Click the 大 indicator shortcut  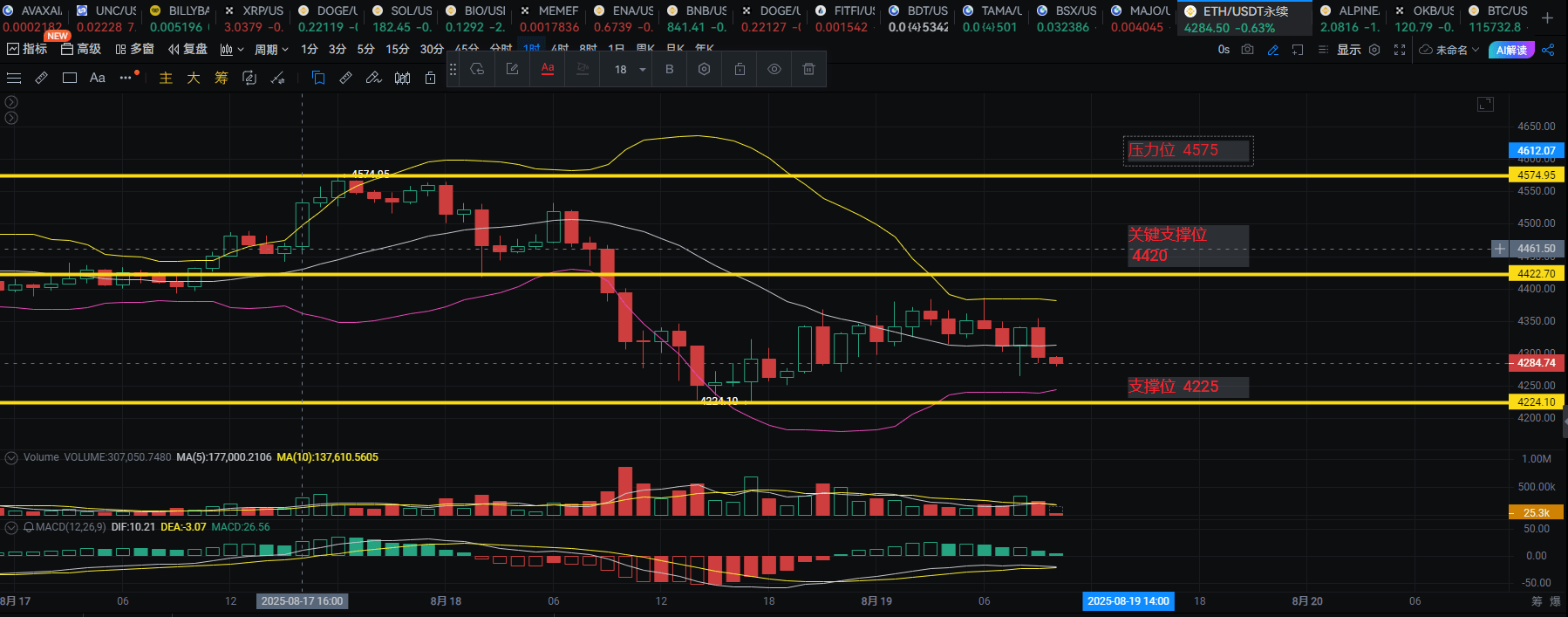tap(194, 79)
